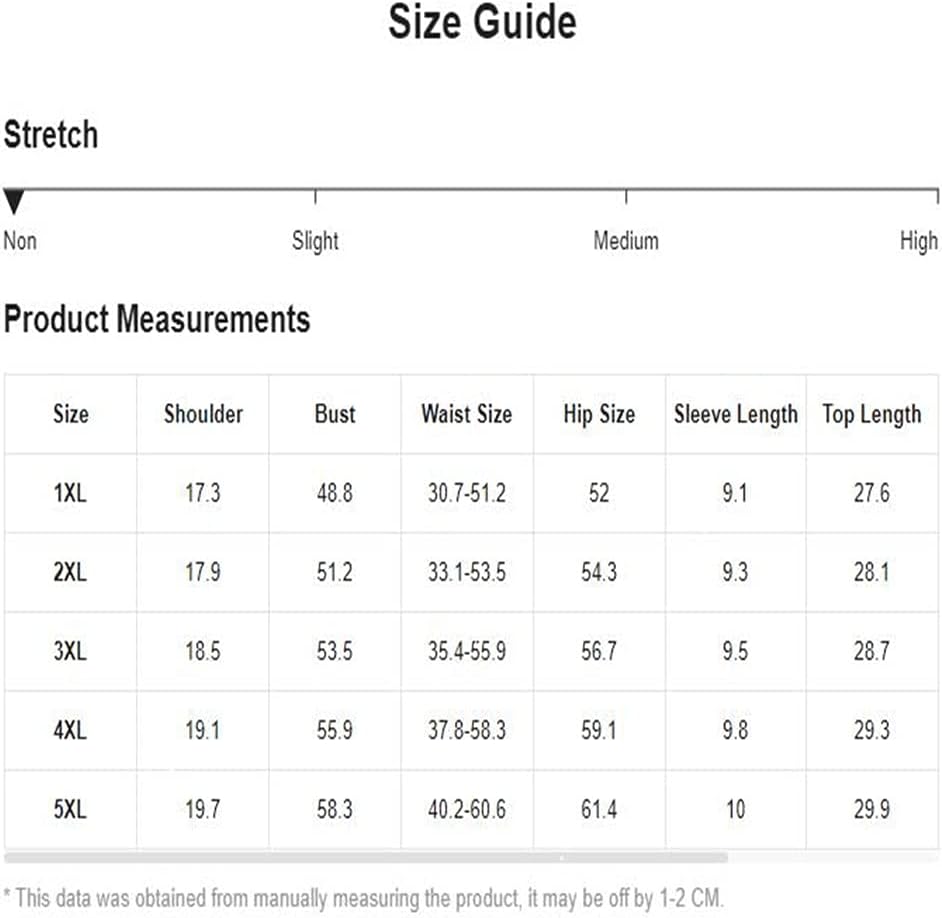
Task: Select the Waist Size column header
Action: click(467, 414)
